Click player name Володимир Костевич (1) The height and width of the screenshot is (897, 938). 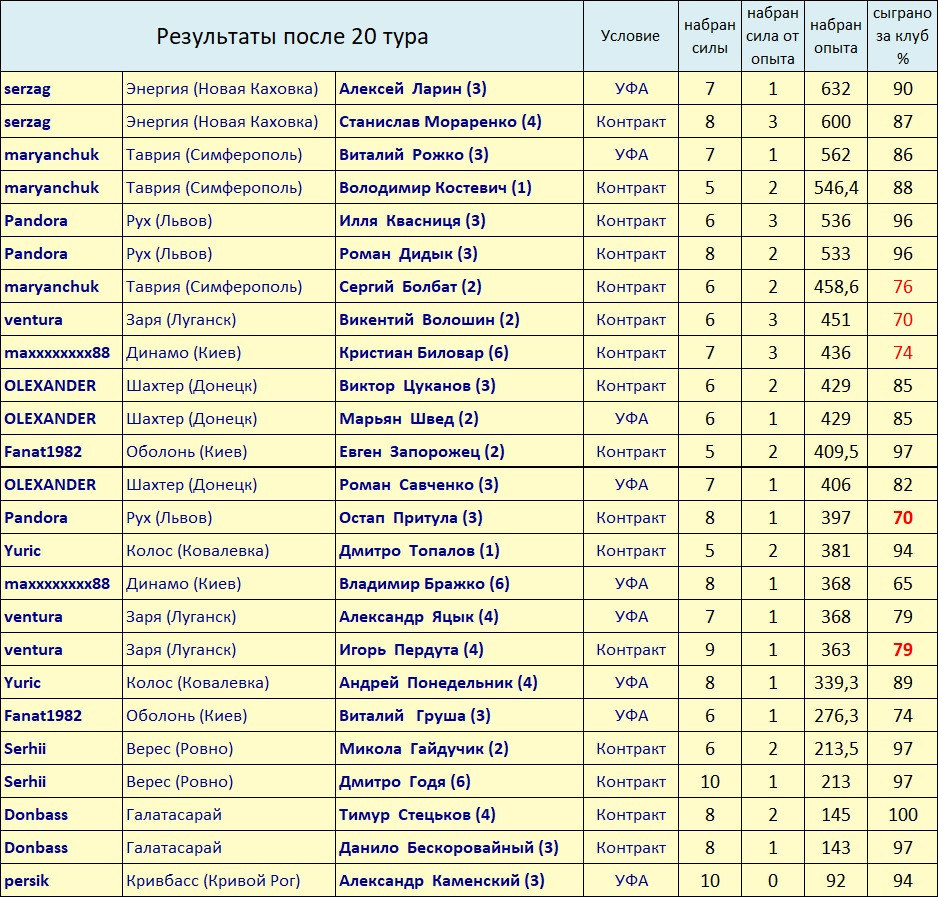[436, 187]
